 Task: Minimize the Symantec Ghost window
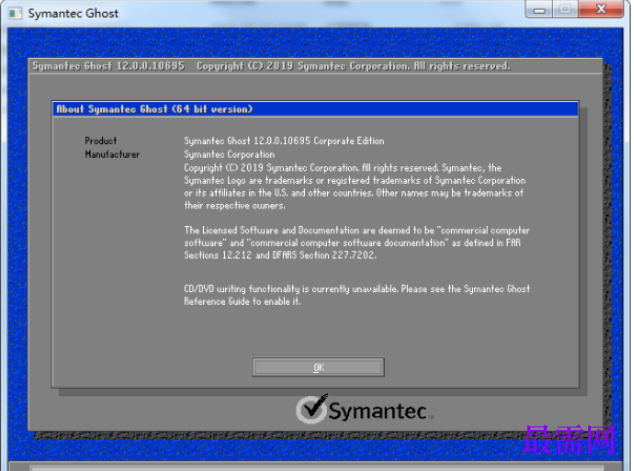pyautogui.click(x=539, y=10)
